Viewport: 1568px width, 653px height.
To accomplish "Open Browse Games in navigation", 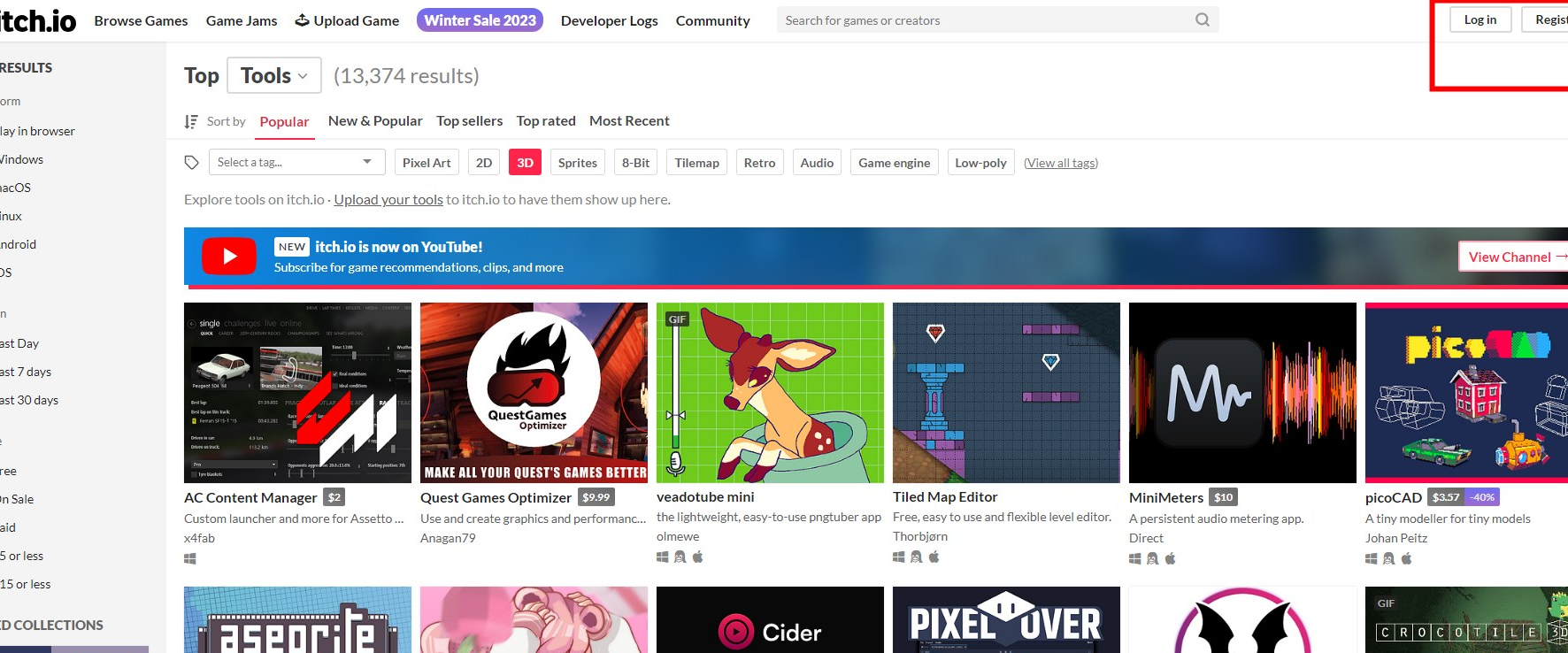I will pyautogui.click(x=141, y=20).
